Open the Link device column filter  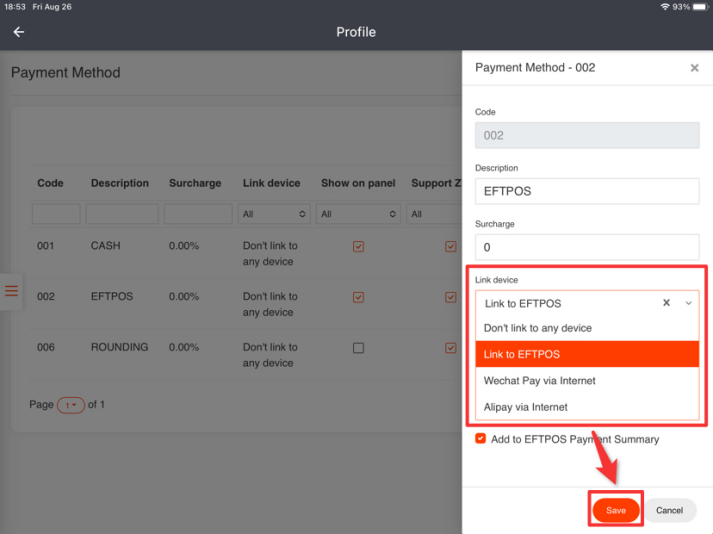pyautogui.click(x=275, y=214)
